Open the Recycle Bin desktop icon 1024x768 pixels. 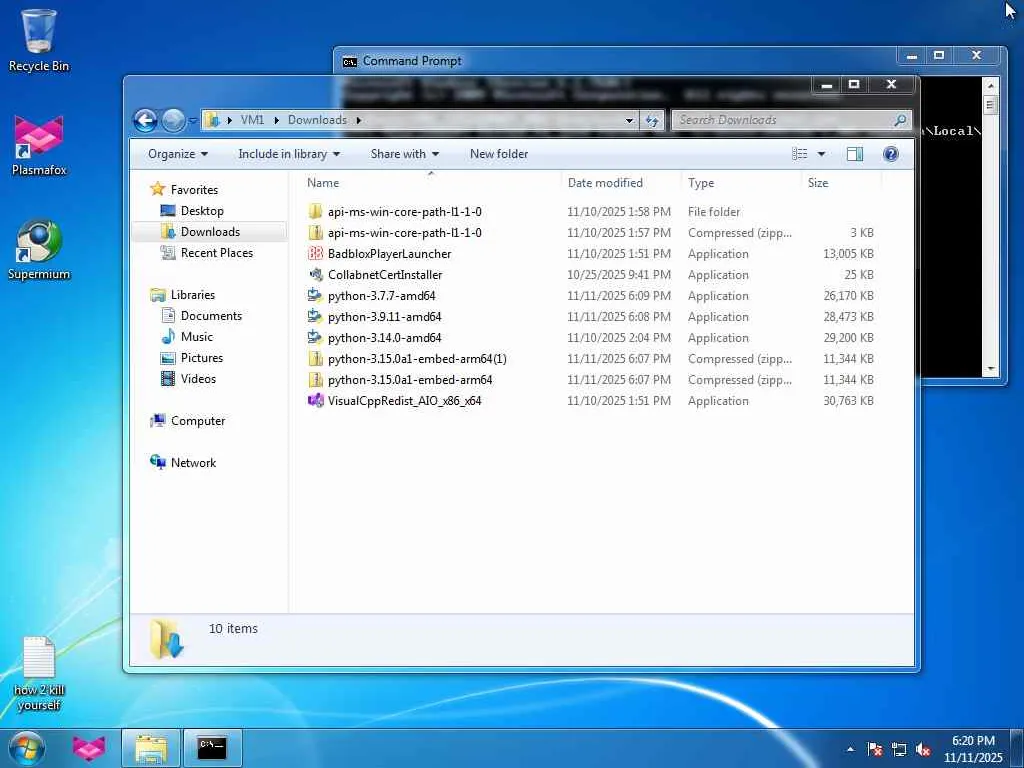[39, 40]
